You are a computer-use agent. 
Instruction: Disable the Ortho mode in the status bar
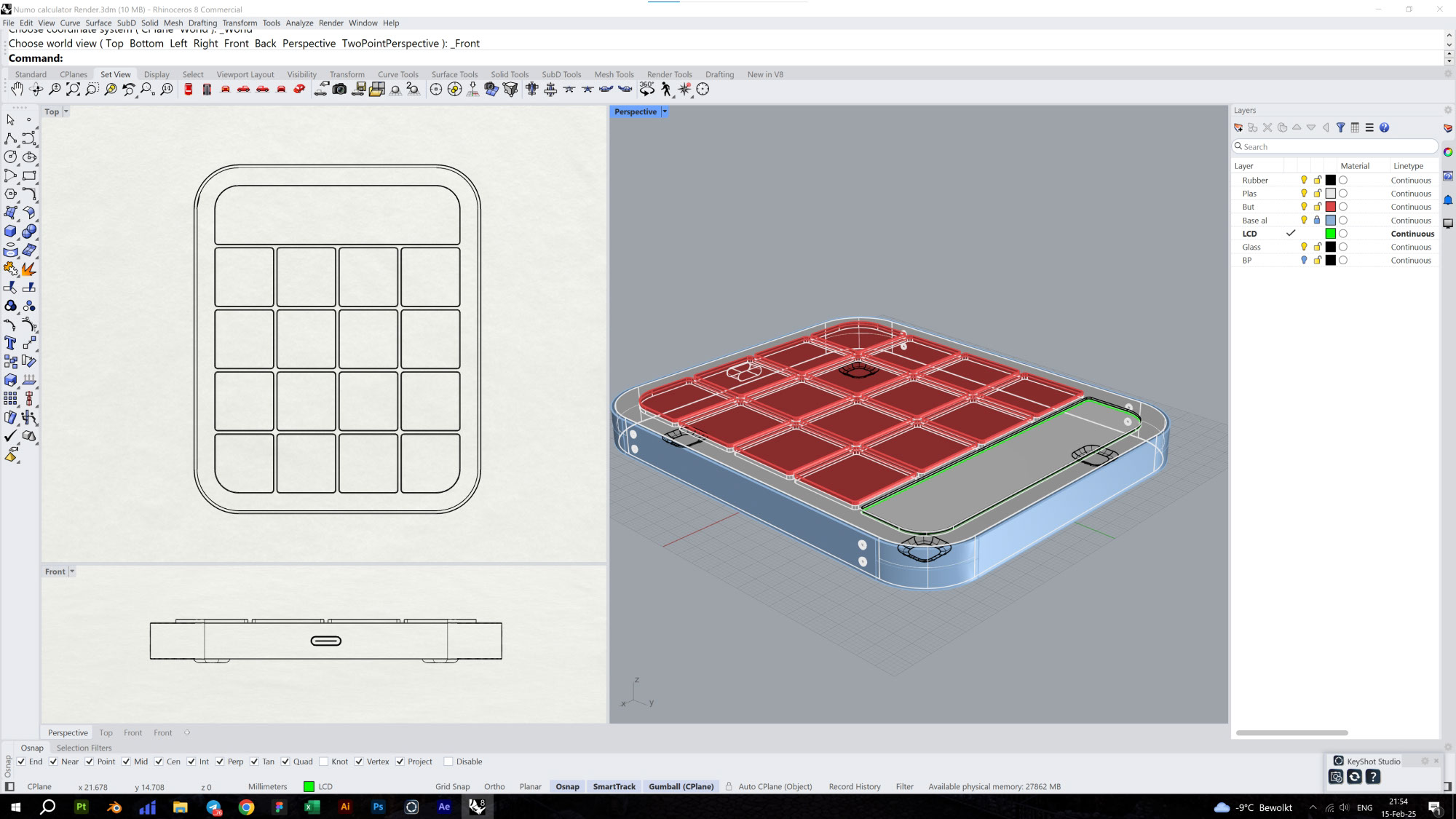pos(494,786)
